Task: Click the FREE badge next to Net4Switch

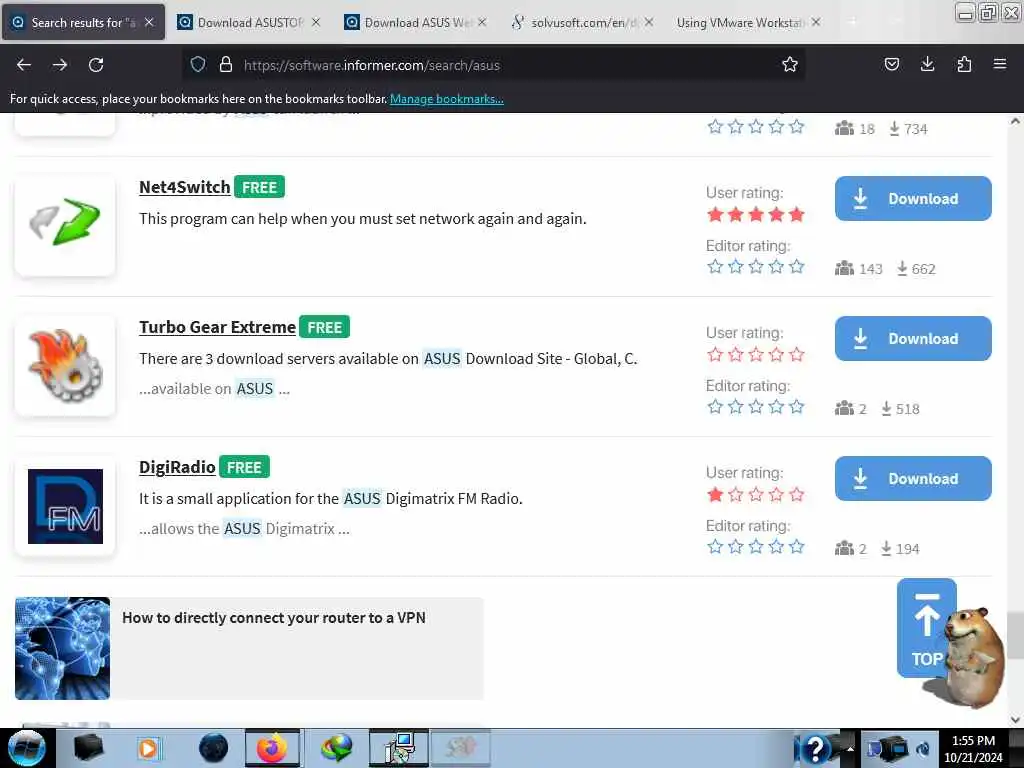Action: [259, 187]
